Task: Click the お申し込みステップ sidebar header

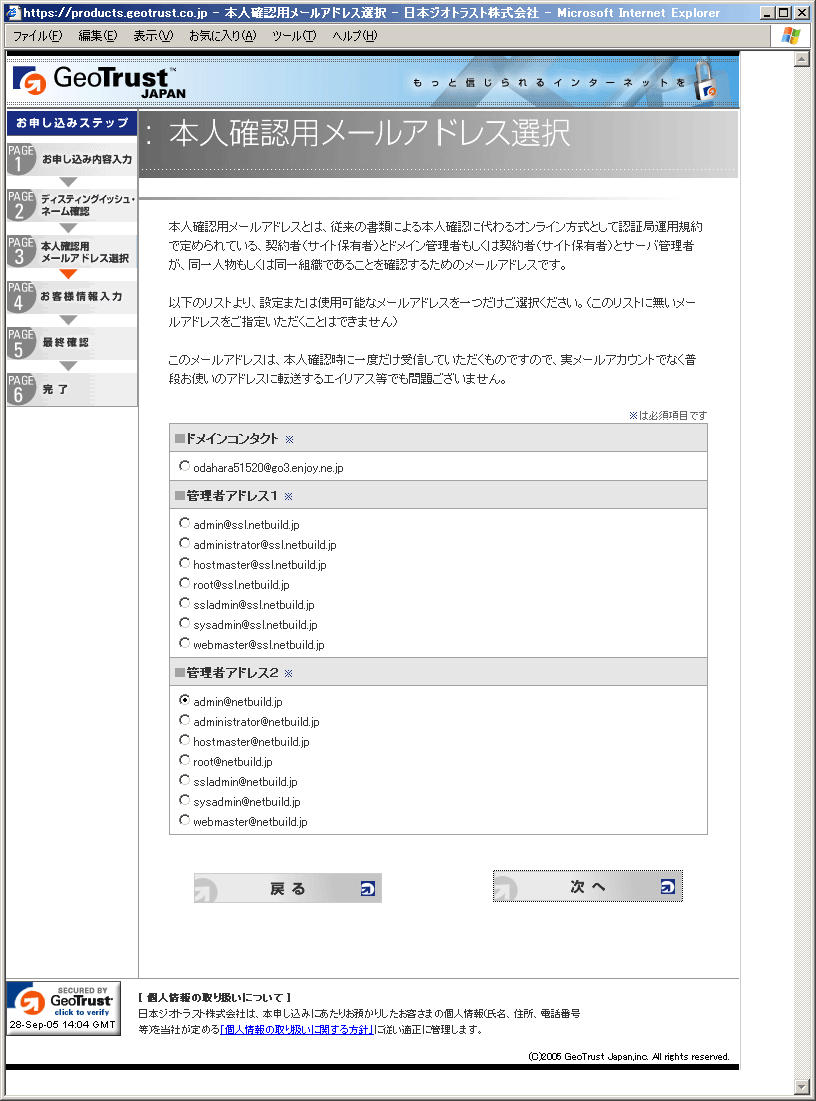Action: (x=72, y=123)
